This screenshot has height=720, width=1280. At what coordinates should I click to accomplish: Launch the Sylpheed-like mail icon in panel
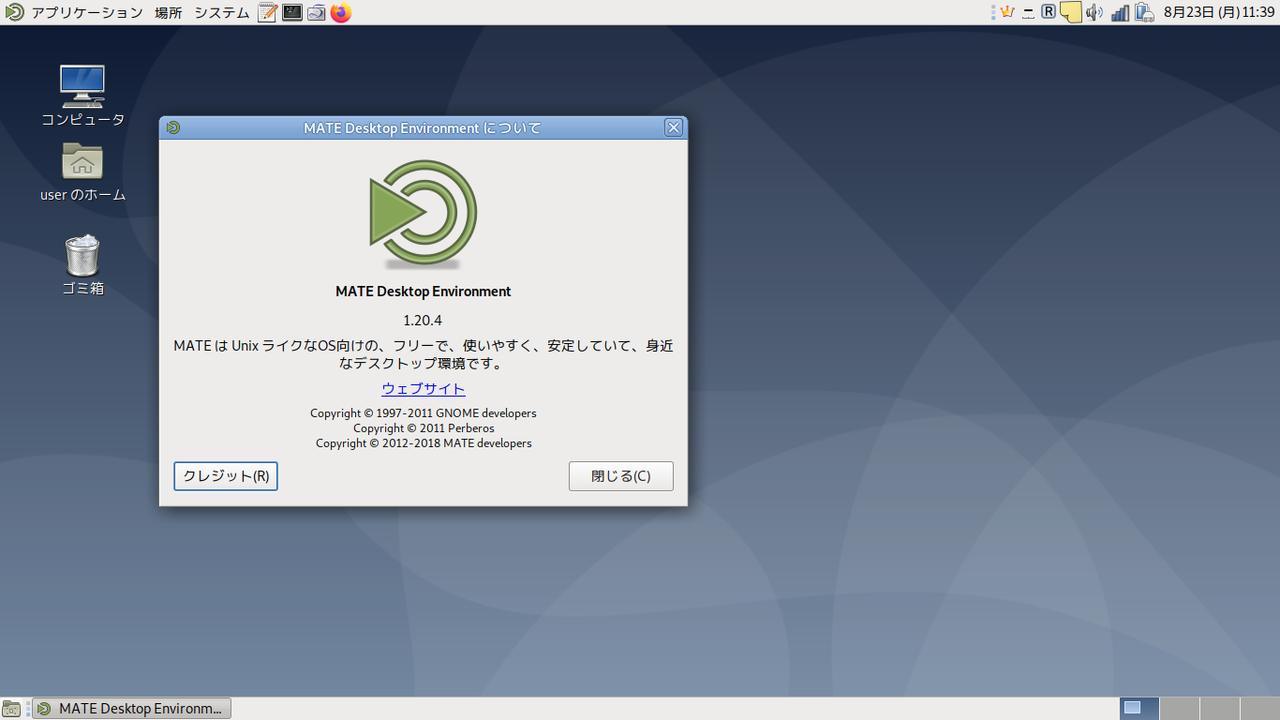316,13
